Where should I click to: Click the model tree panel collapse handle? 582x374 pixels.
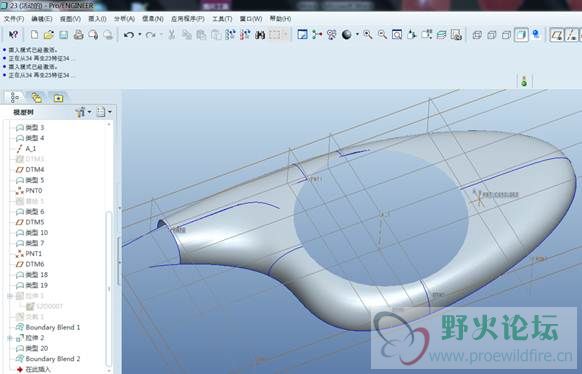click(119, 262)
